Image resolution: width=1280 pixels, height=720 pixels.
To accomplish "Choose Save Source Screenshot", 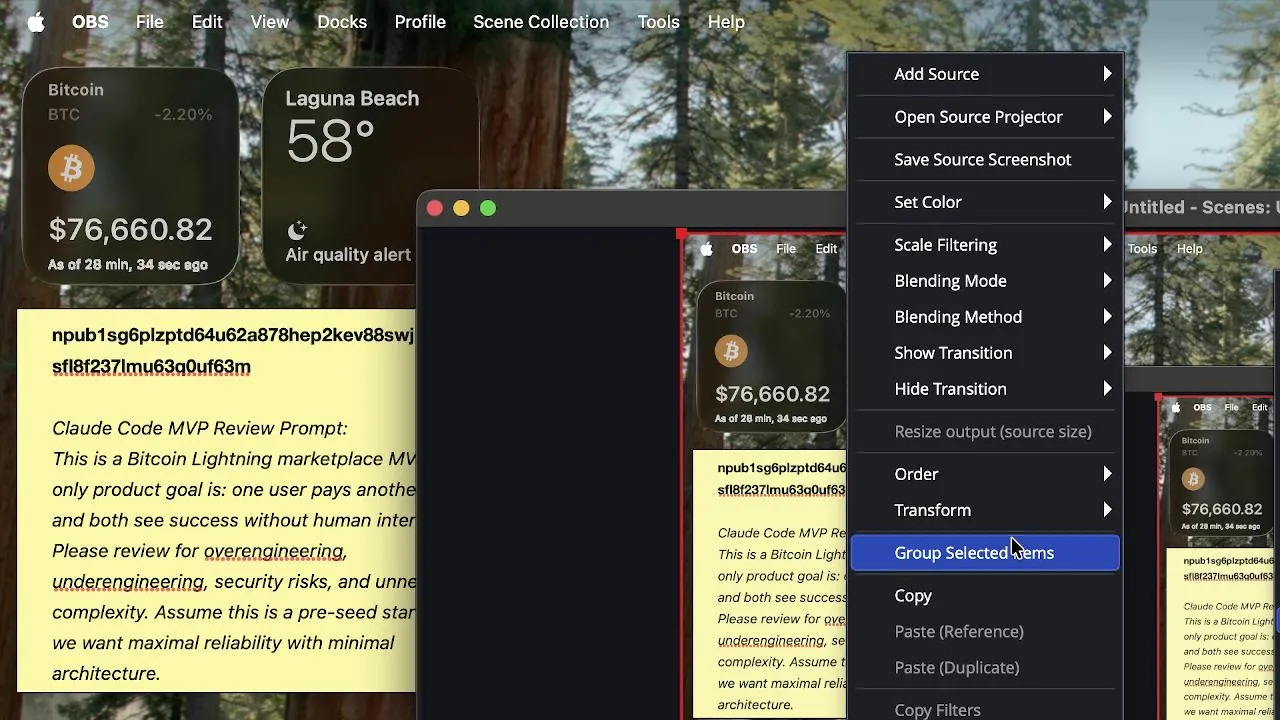I will 985,160.
